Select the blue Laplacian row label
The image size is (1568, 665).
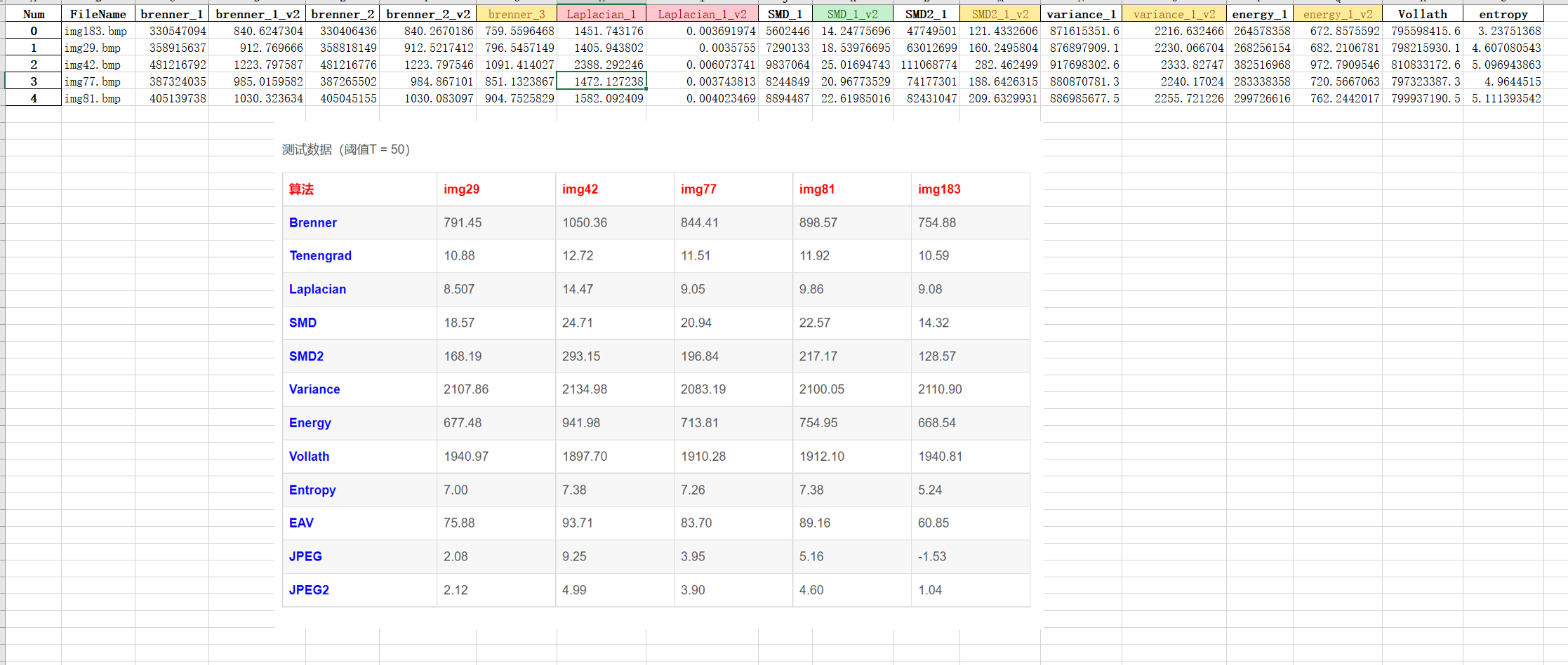pos(317,289)
